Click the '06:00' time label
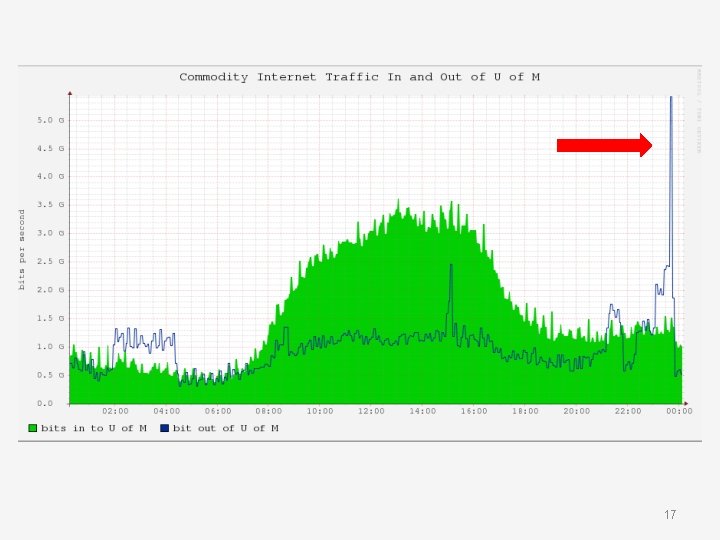The width and height of the screenshot is (720, 540). [x=218, y=411]
